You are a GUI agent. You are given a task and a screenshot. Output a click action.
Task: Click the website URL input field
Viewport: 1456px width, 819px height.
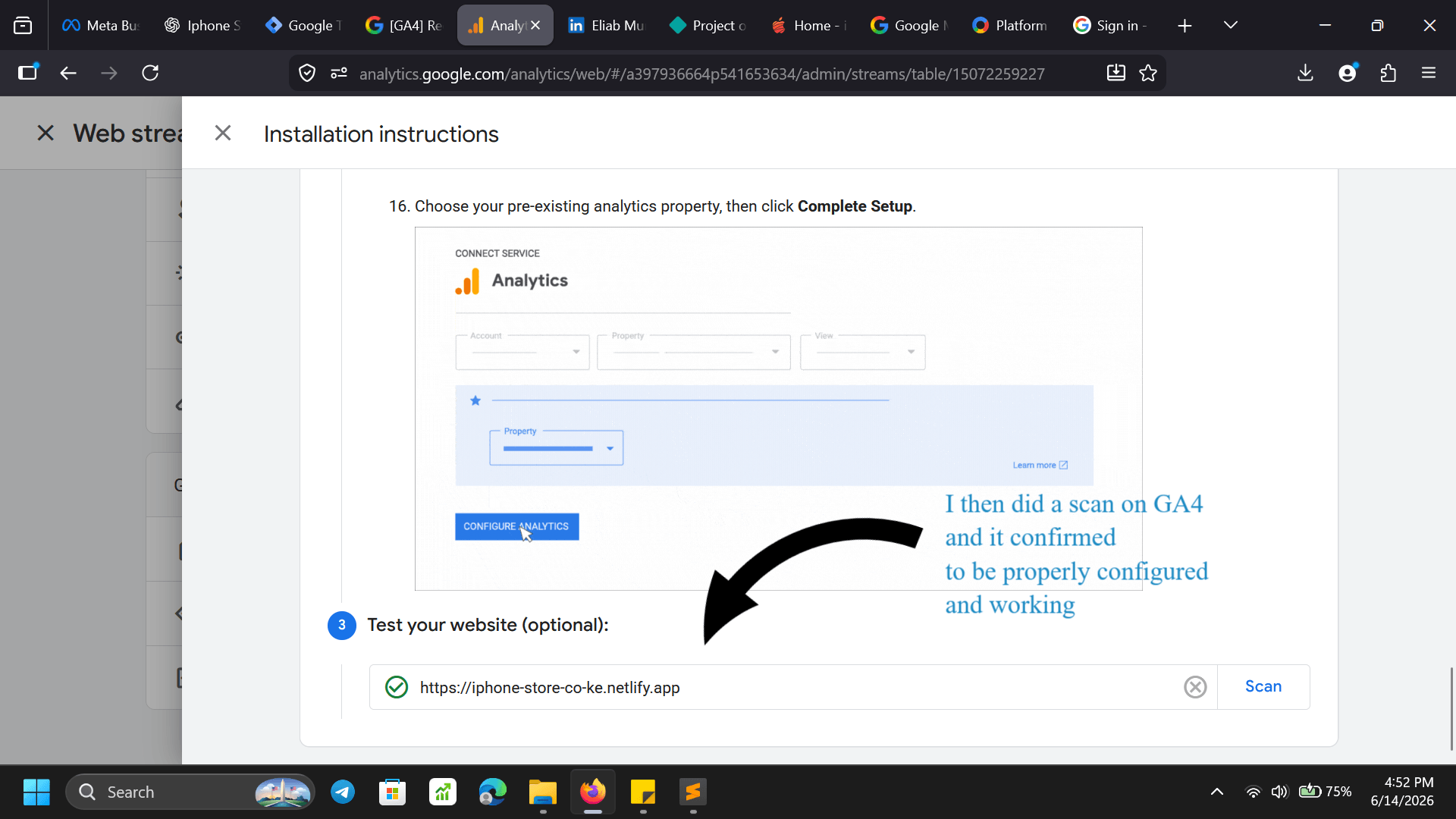(795, 687)
